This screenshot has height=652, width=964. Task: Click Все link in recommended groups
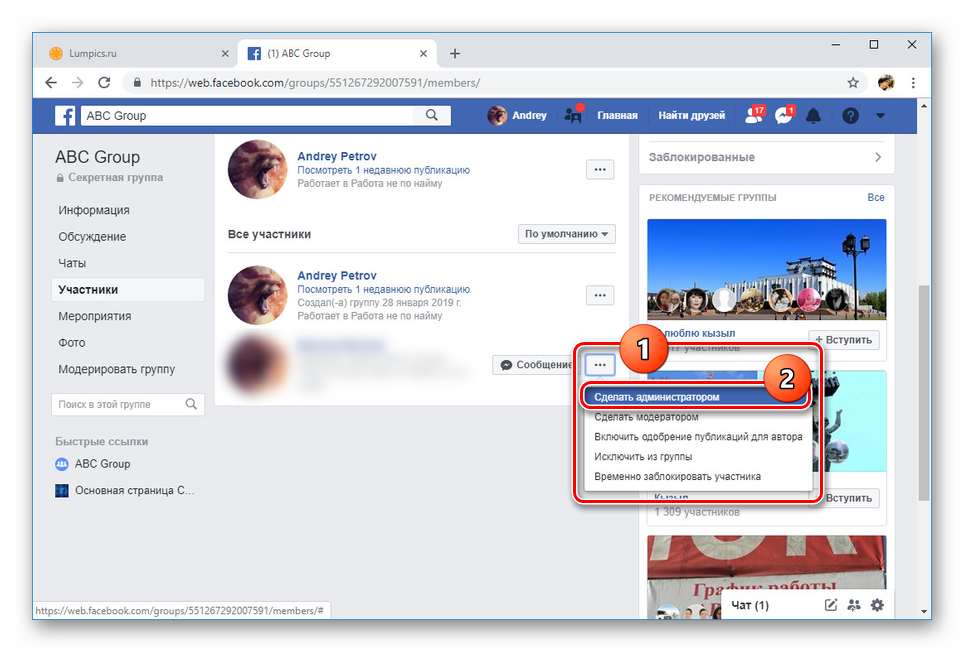tap(875, 197)
